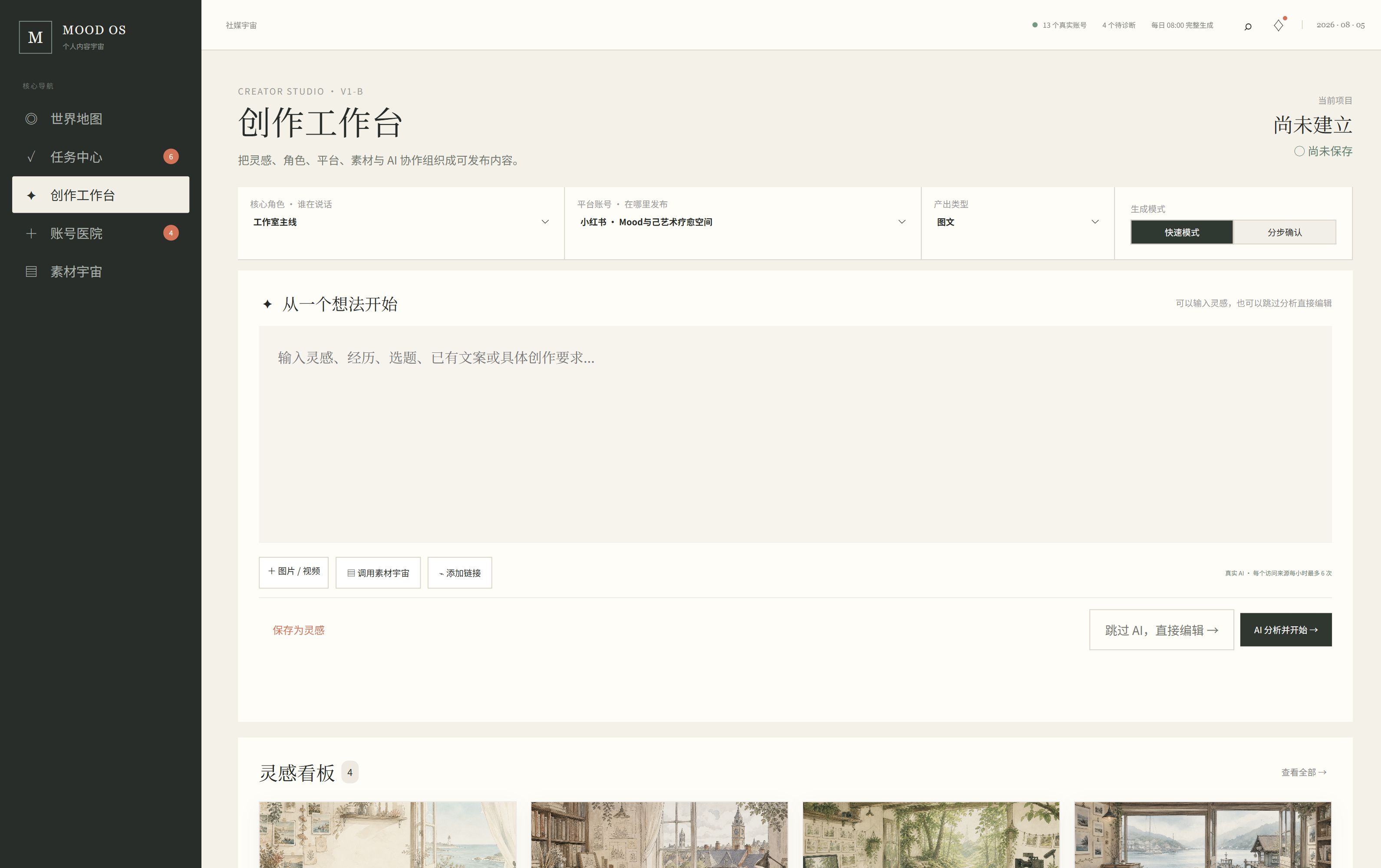Click the MOOD OS logo box
The height and width of the screenshot is (868, 1381).
pyautogui.click(x=36, y=37)
